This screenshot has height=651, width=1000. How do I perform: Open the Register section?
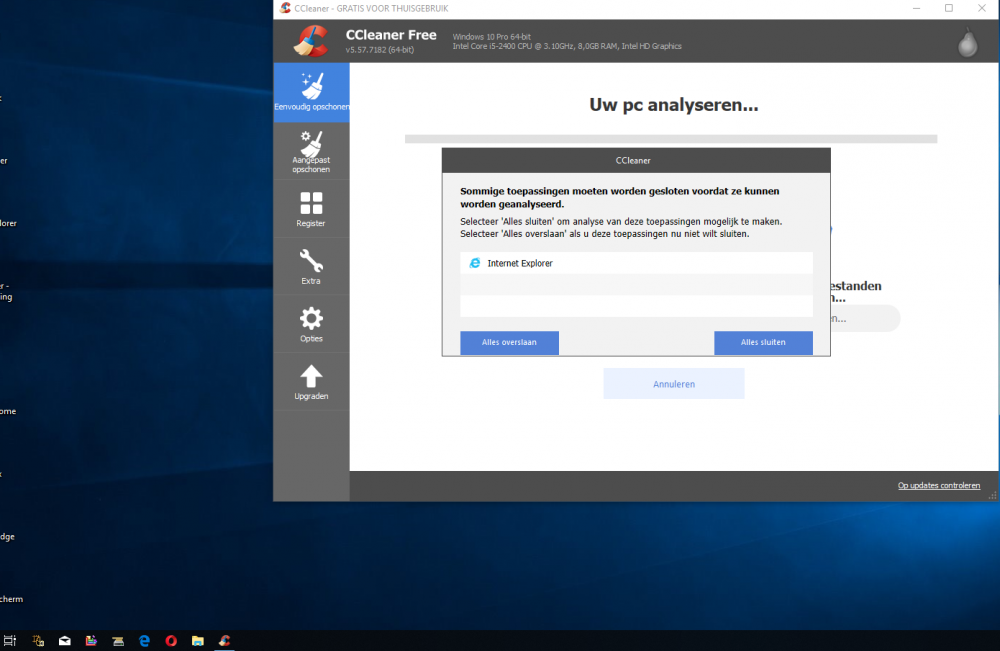click(x=311, y=209)
